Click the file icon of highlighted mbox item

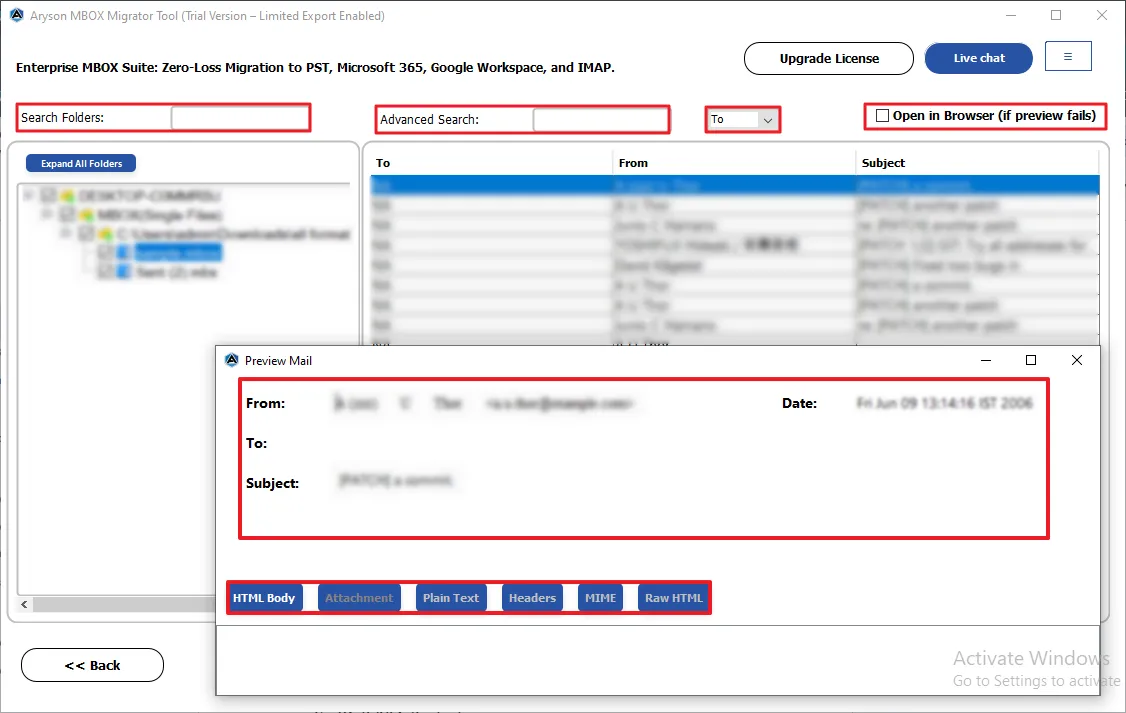(x=124, y=253)
